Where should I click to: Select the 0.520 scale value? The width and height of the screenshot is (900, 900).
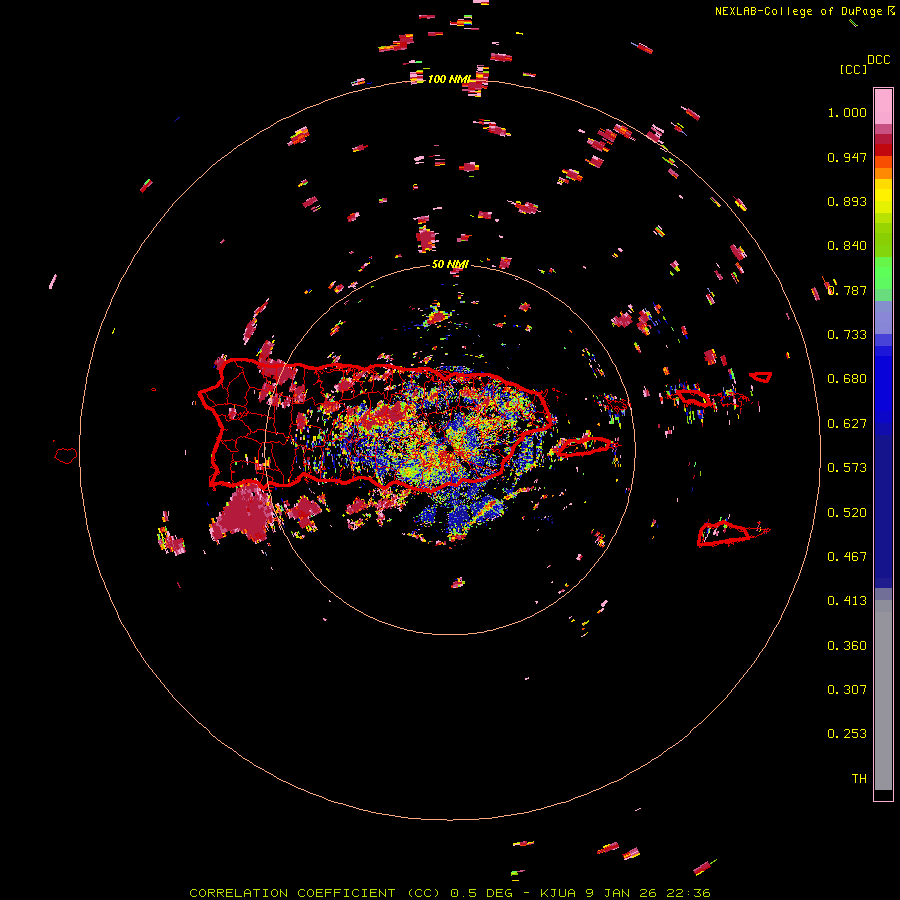coord(847,513)
